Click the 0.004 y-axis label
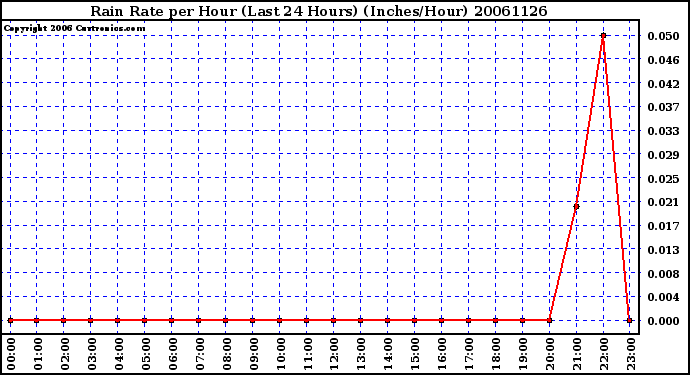The width and height of the screenshot is (690, 375). [663, 298]
